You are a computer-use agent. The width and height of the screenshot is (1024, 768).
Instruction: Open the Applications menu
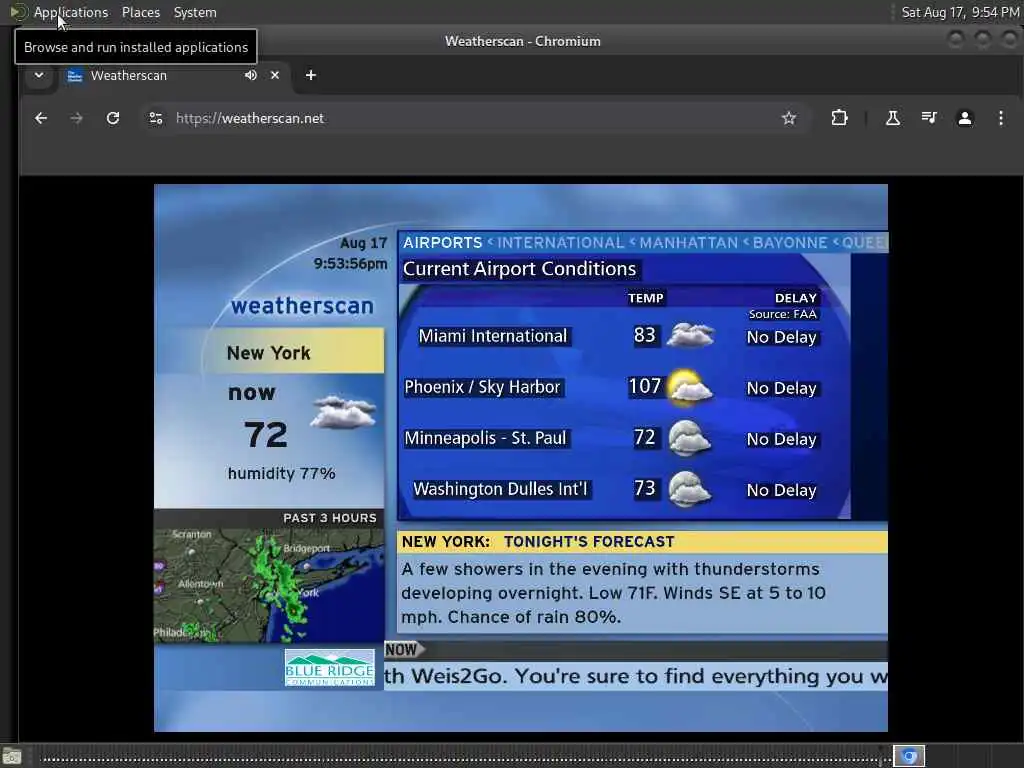71,12
